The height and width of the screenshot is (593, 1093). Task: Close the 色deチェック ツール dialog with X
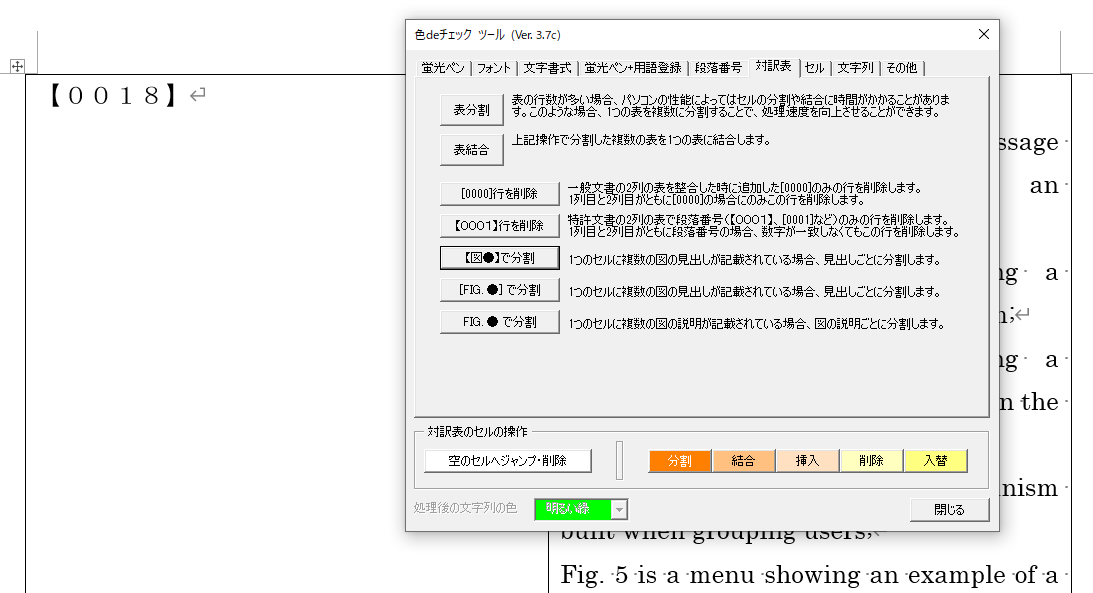tap(983, 34)
